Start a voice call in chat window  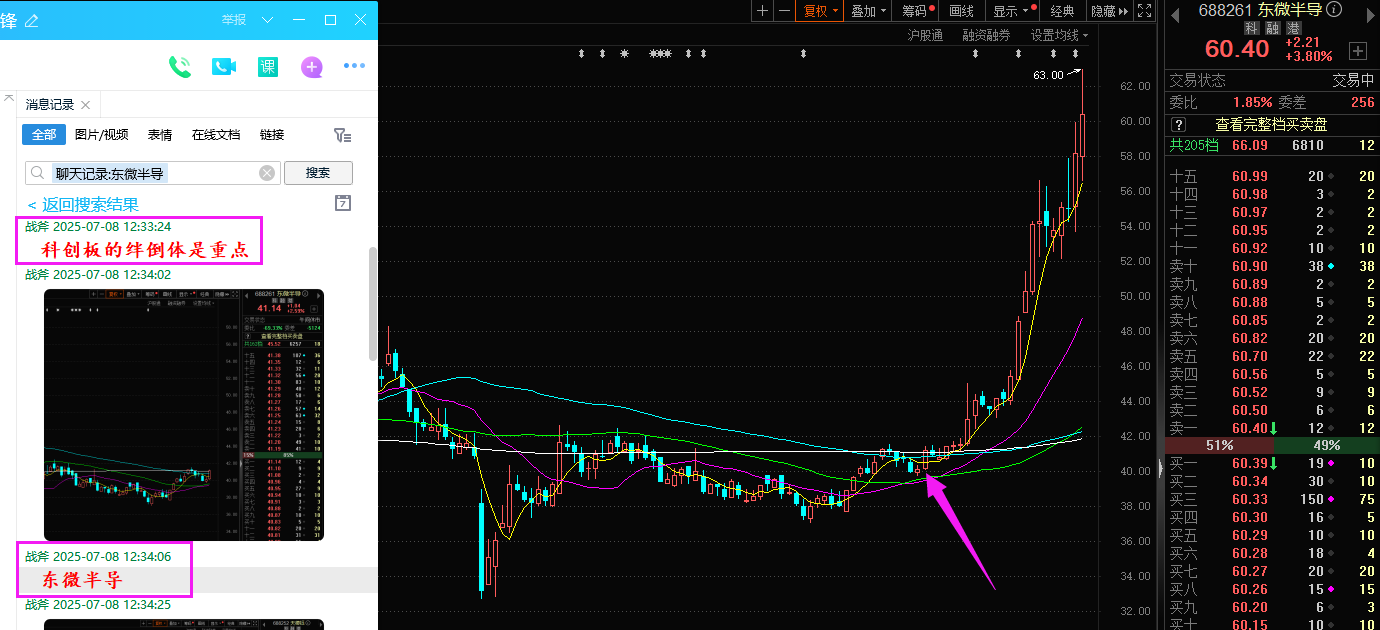pos(180,66)
